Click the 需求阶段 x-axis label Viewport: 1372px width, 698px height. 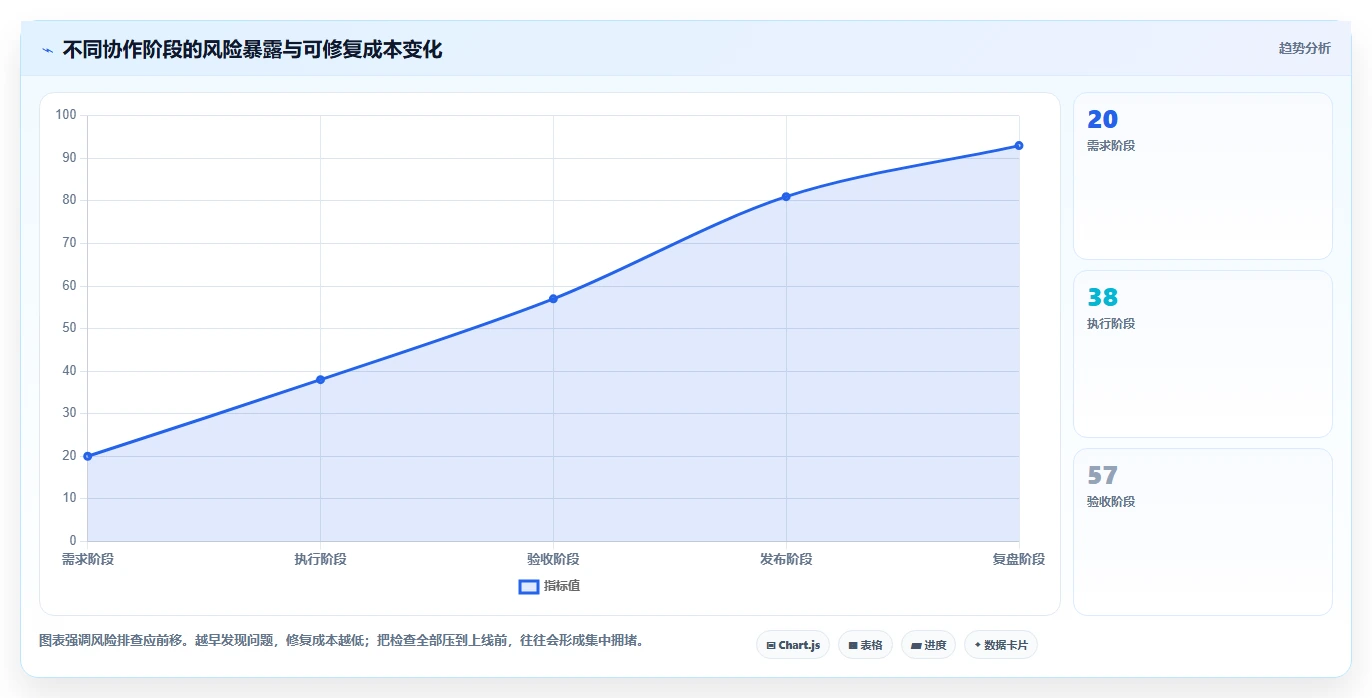click(88, 559)
